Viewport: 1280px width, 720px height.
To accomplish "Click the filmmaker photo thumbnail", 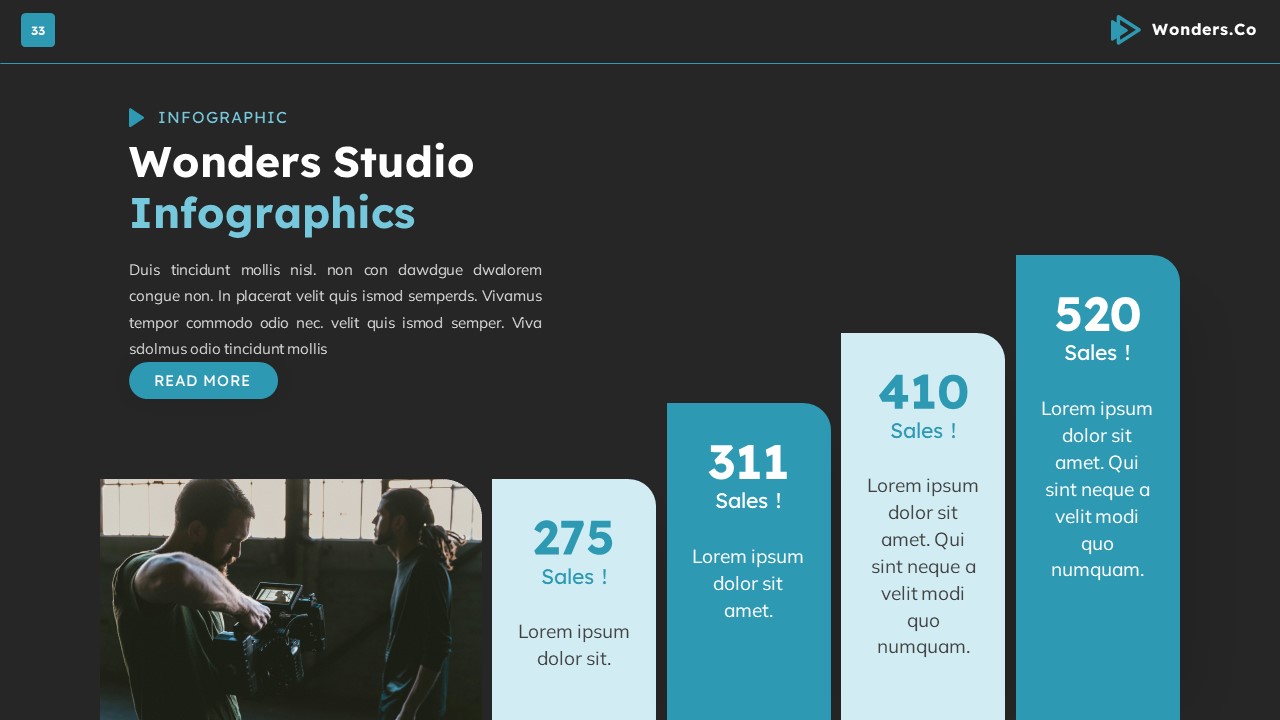I will pyautogui.click(x=290, y=600).
